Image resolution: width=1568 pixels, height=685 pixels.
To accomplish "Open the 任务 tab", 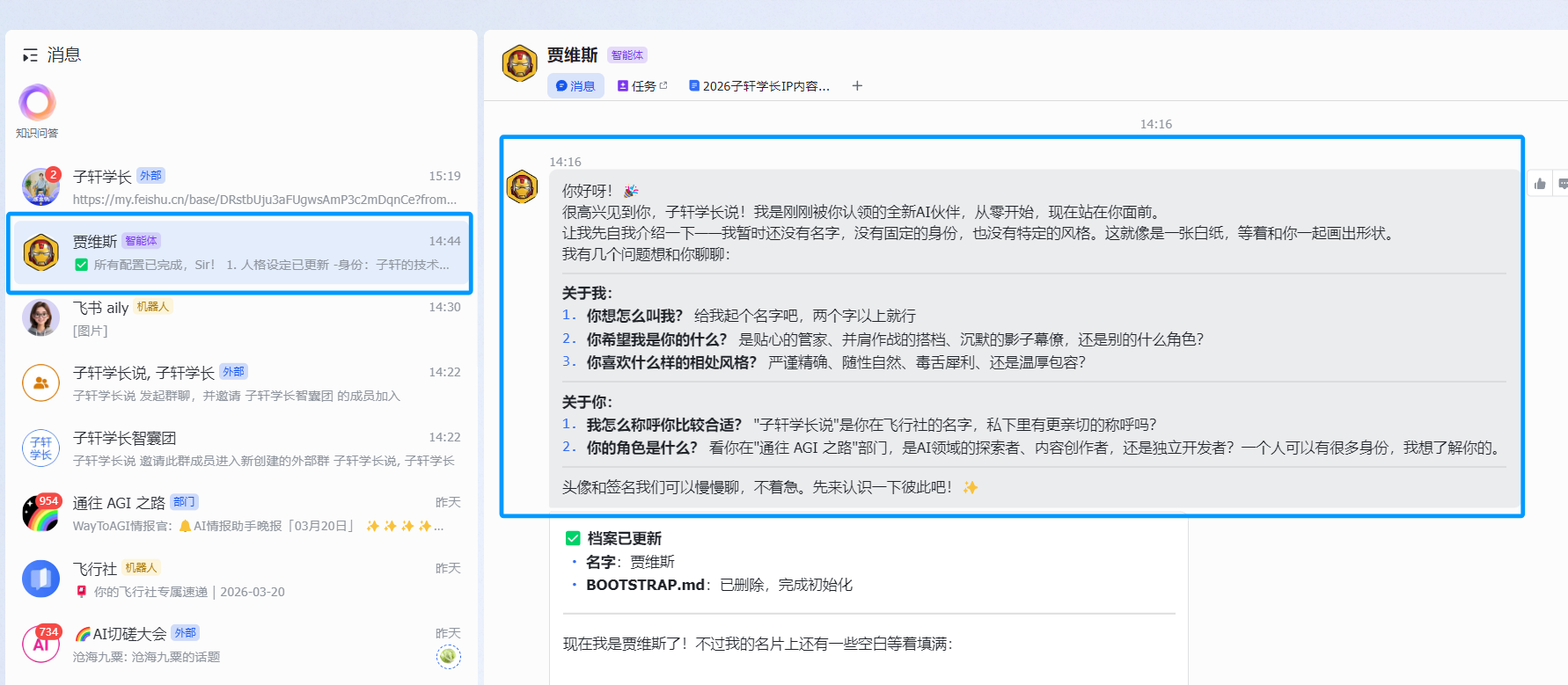I will pos(642,86).
